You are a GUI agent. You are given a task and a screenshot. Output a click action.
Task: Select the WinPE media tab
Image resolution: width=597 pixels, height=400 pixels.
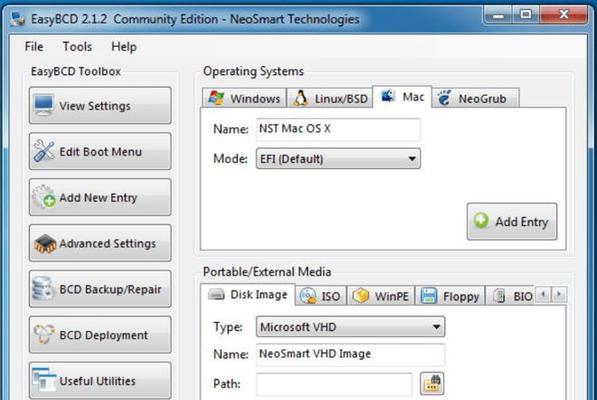pyautogui.click(x=381, y=296)
